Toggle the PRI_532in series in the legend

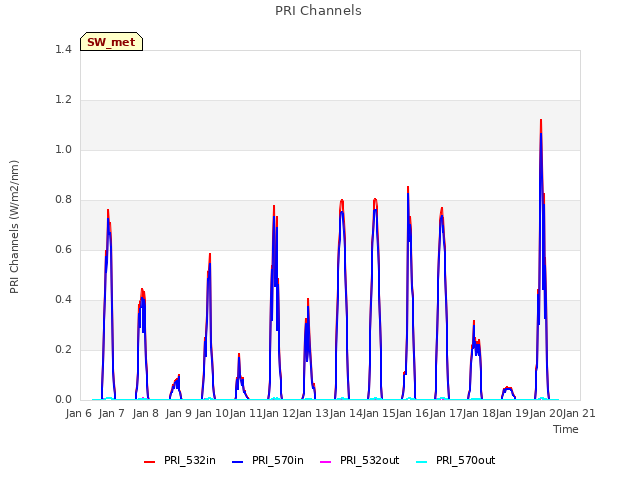pyautogui.click(x=180, y=460)
